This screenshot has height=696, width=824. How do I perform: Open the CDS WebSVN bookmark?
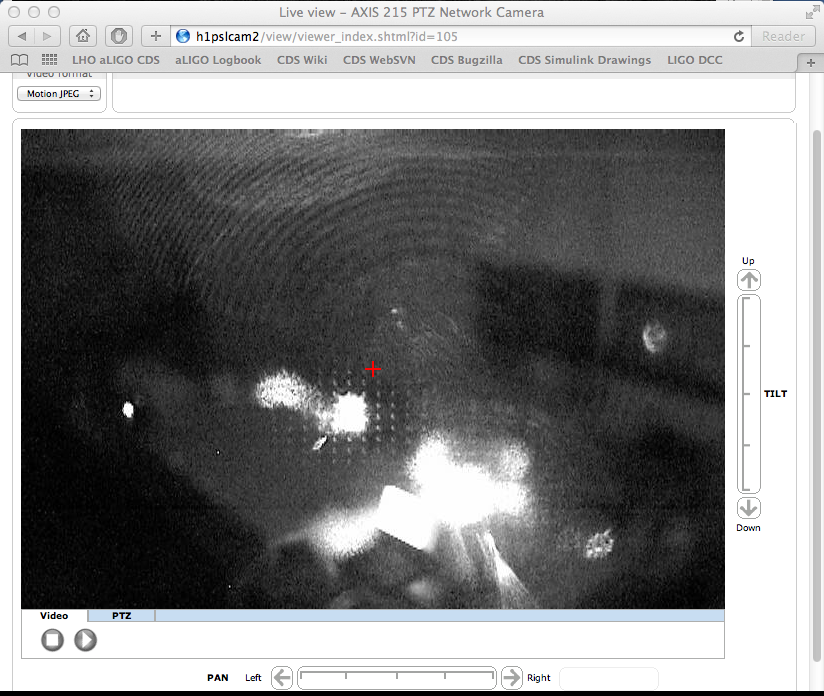click(x=379, y=60)
